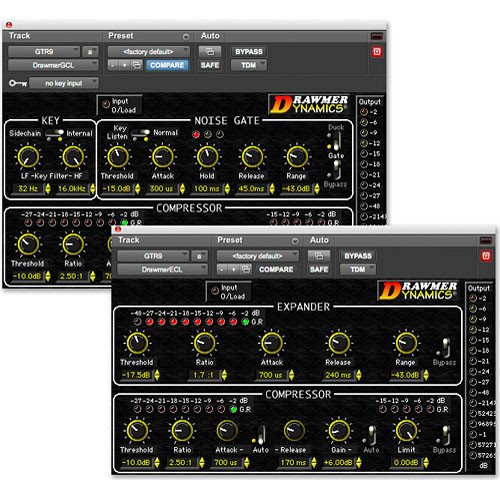
Task: Click BYPASS button in DrawmerGCL window
Action: click(x=249, y=52)
